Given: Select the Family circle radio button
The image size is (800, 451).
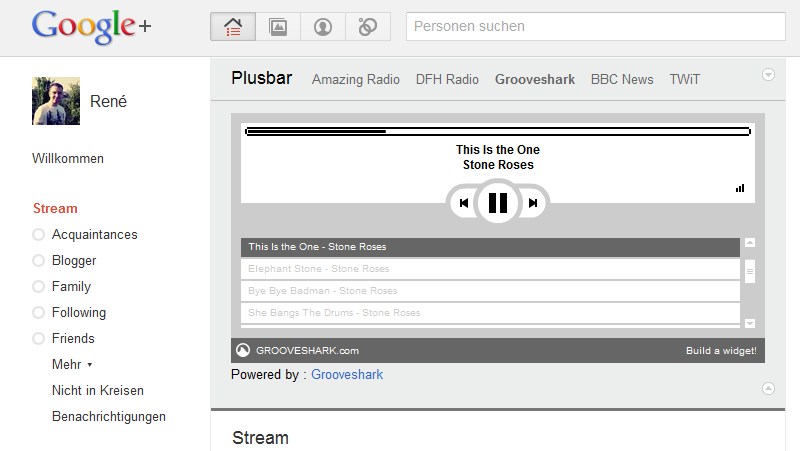Looking at the screenshot, I should (38, 287).
